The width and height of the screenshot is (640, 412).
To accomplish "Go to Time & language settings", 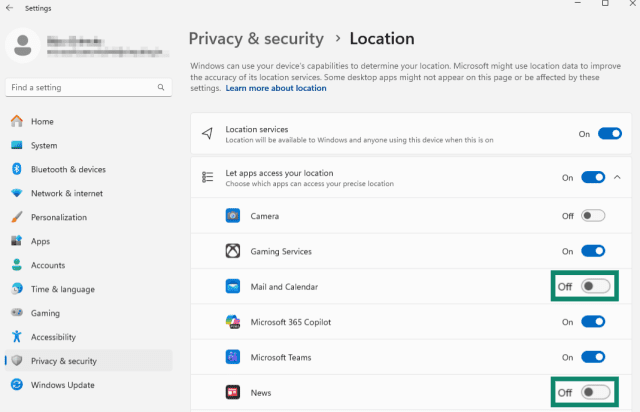I will 89,289.
